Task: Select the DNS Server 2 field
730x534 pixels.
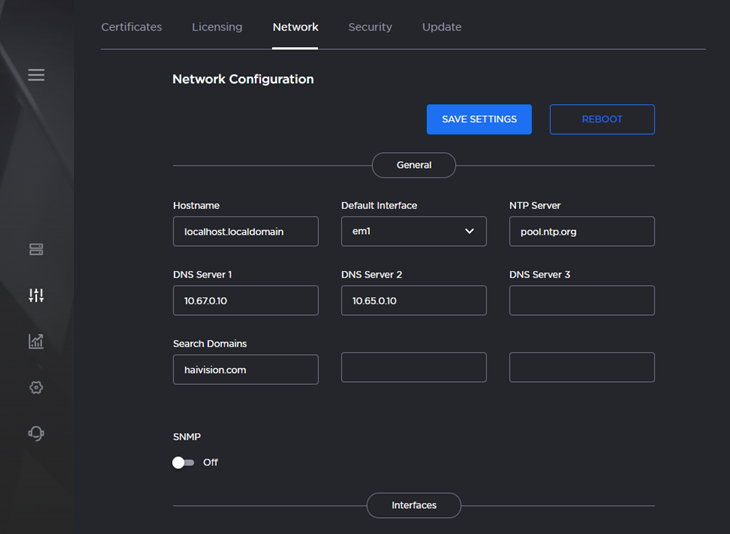Action: coord(413,300)
